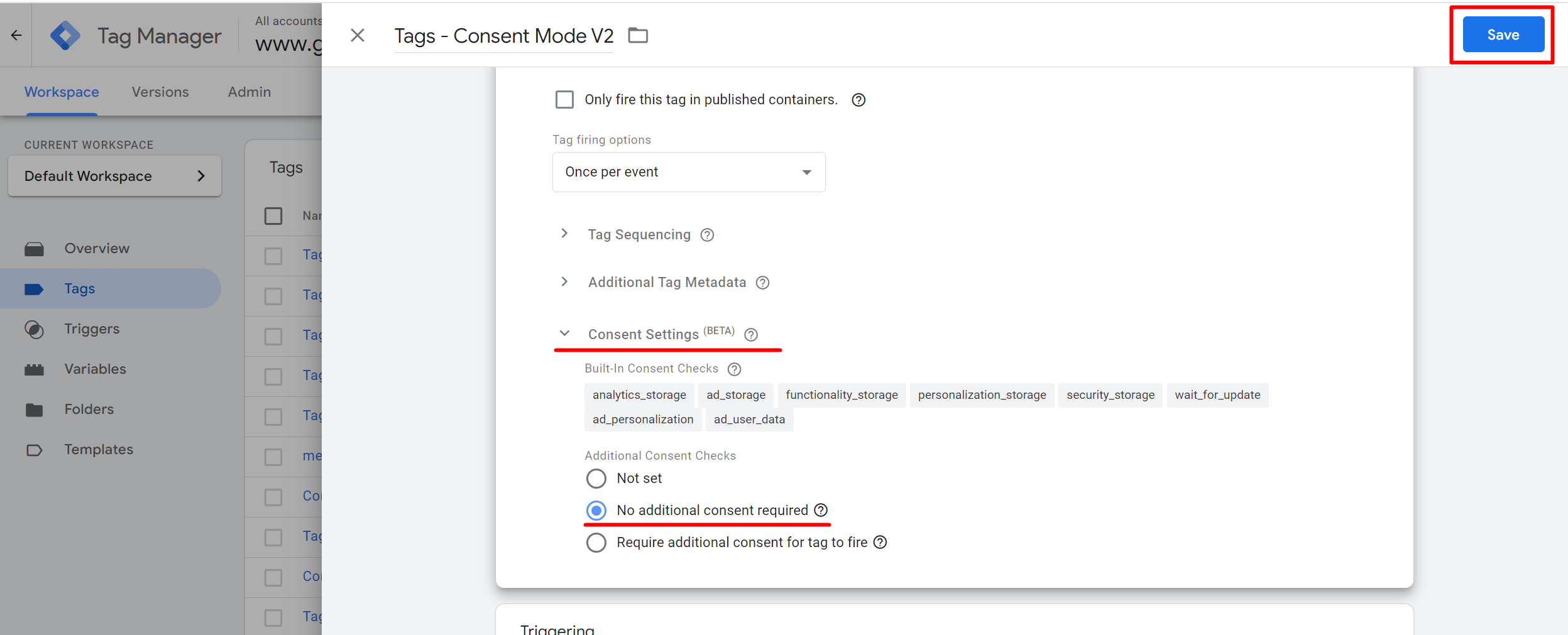Open help for published containers option

coord(858,100)
